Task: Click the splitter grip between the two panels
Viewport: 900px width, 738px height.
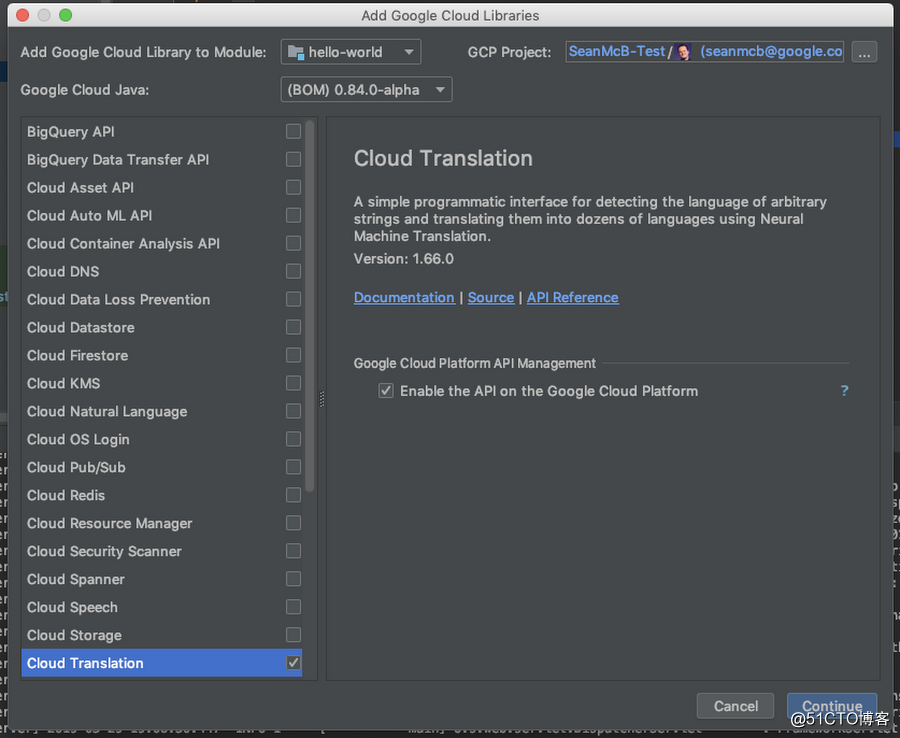Action: point(322,399)
